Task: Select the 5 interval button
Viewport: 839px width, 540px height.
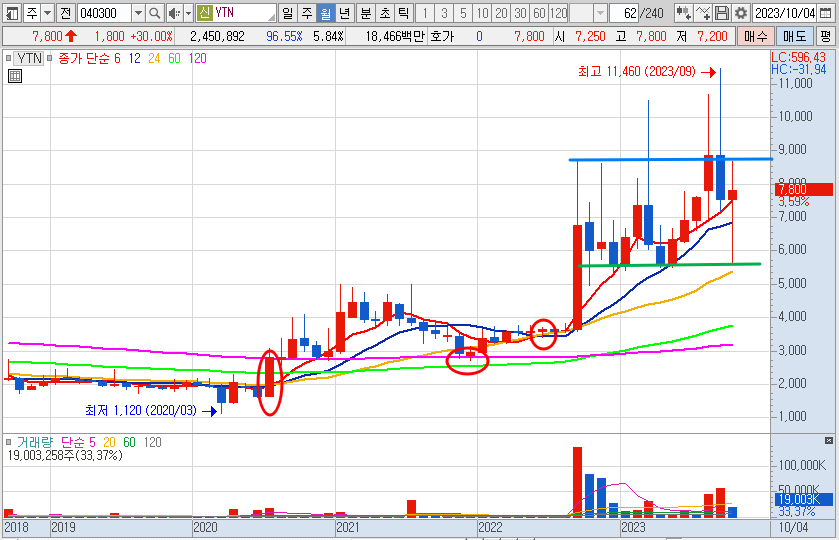Action: (x=463, y=13)
